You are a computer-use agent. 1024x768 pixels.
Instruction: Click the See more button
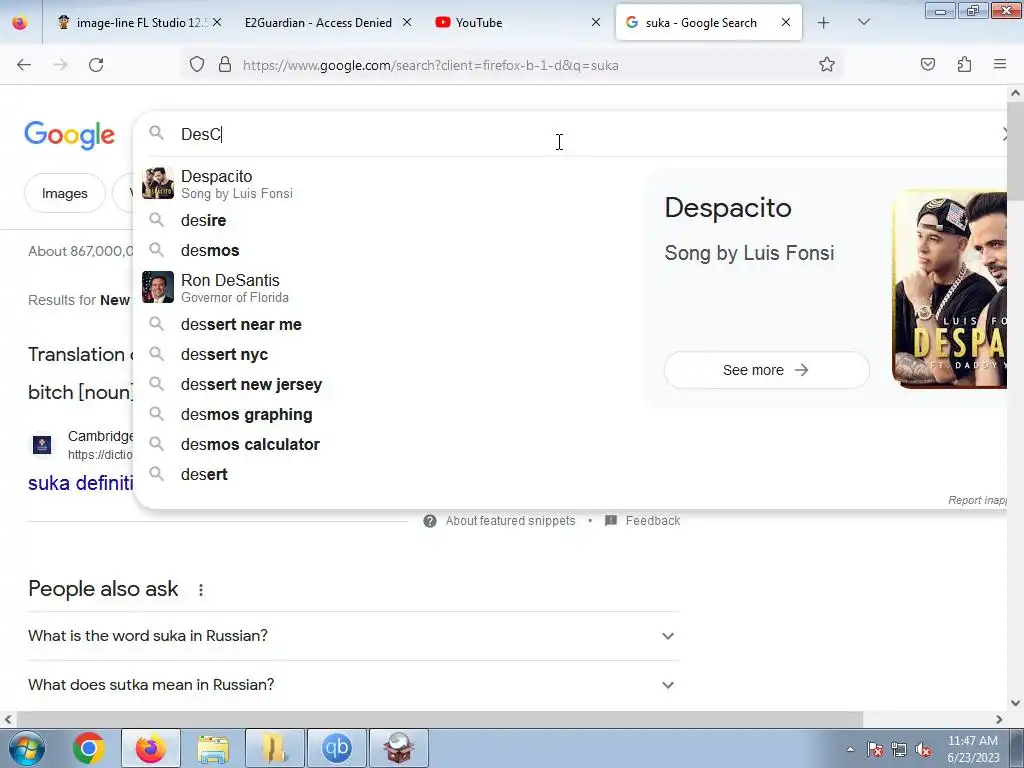pos(766,370)
